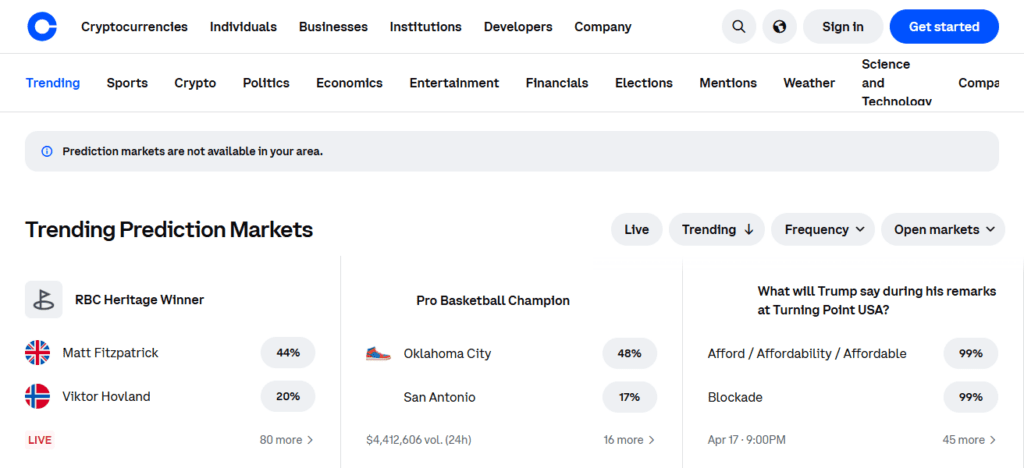The height and width of the screenshot is (468, 1024).
Task: Select the Blockade 99% button
Action: (x=970, y=396)
